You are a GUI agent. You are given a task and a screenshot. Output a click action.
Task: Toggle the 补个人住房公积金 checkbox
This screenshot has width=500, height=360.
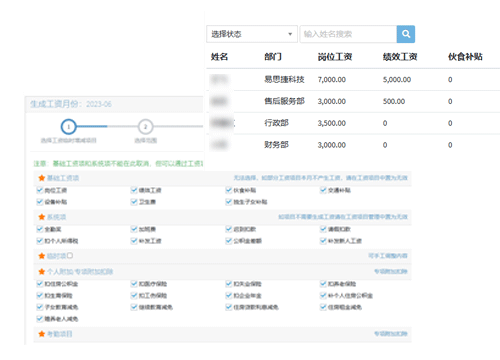click(x=323, y=295)
